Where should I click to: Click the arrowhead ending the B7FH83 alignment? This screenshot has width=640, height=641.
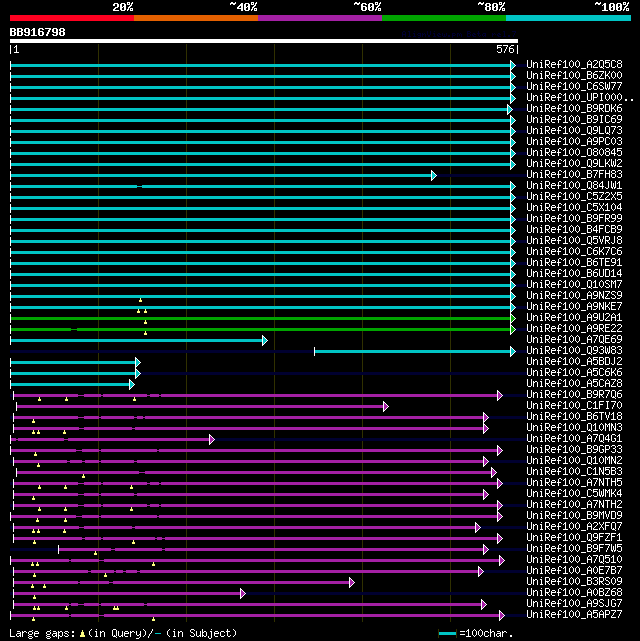[x=434, y=176]
